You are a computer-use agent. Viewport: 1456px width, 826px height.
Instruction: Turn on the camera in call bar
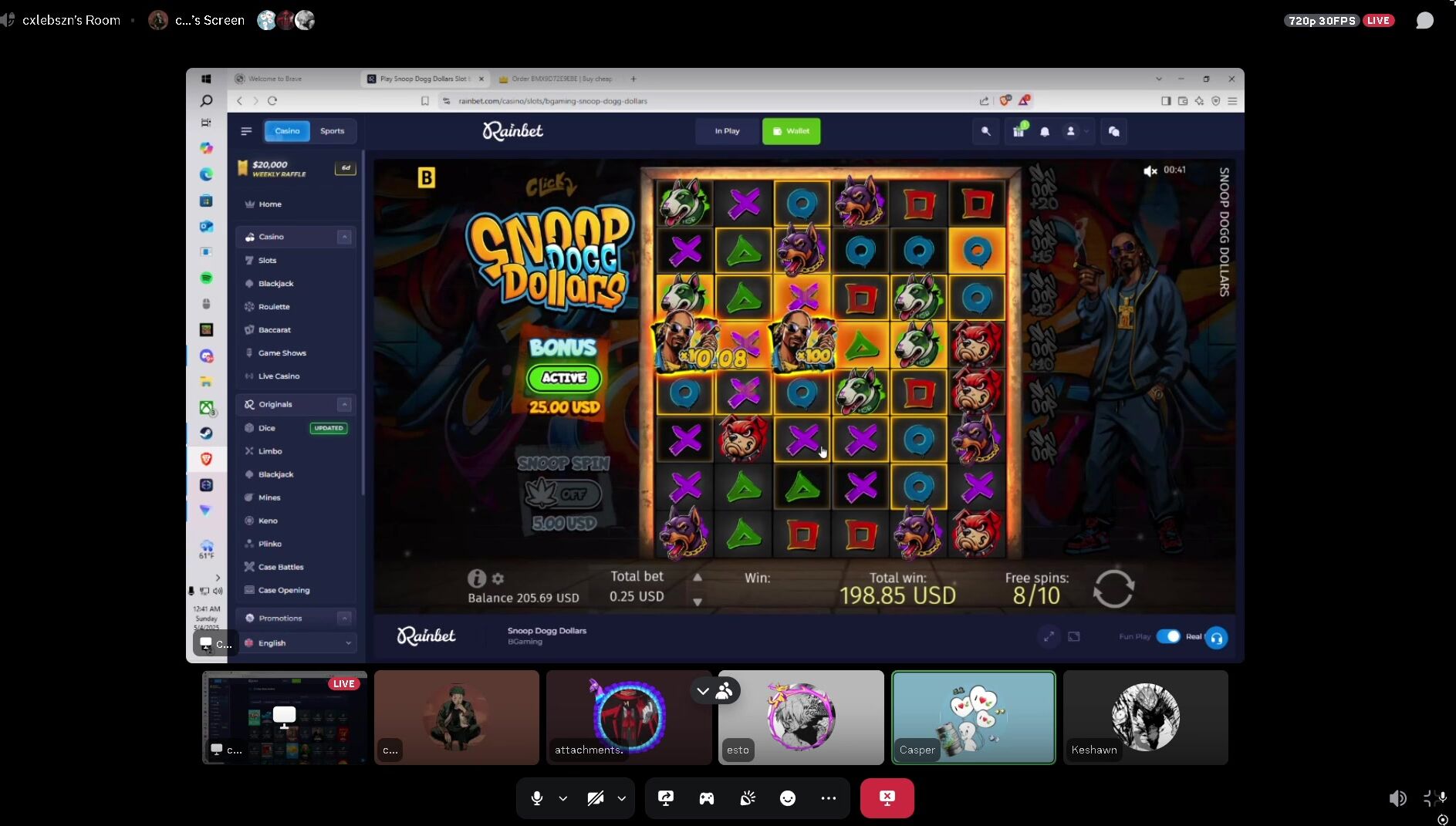pos(596,798)
